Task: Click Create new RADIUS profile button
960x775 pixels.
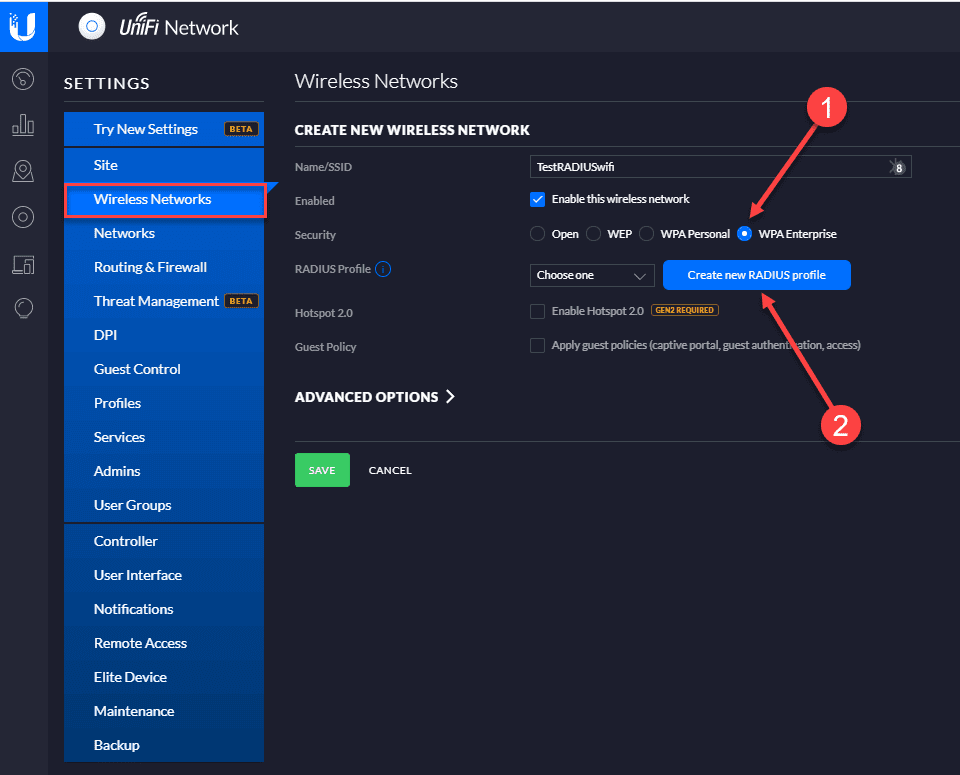Action: tap(756, 275)
